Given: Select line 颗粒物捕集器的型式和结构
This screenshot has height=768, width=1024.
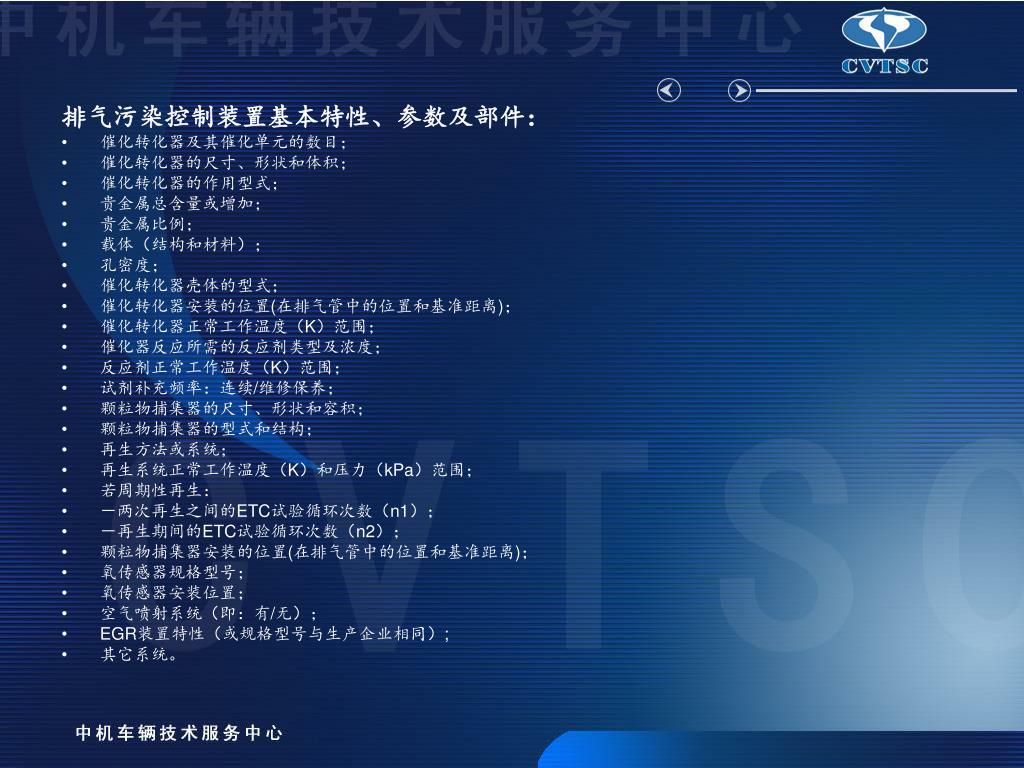Looking at the screenshot, I should coord(207,428).
